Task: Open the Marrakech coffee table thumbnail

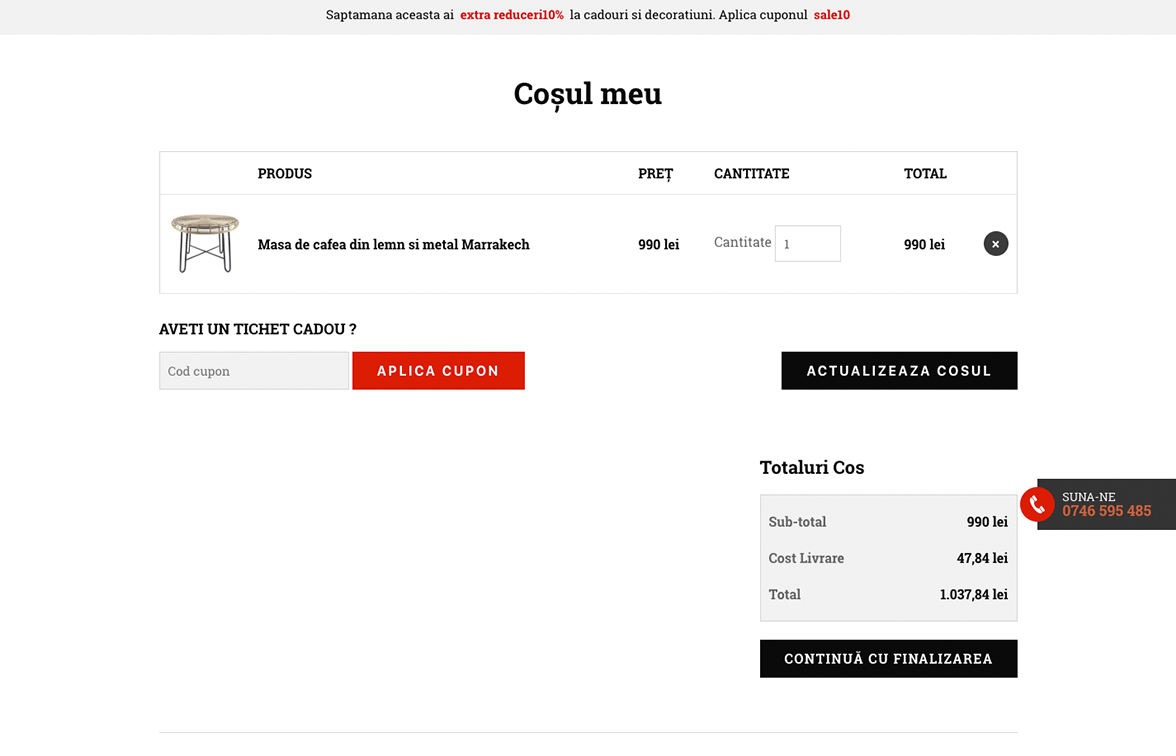Action: [x=205, y=244]
